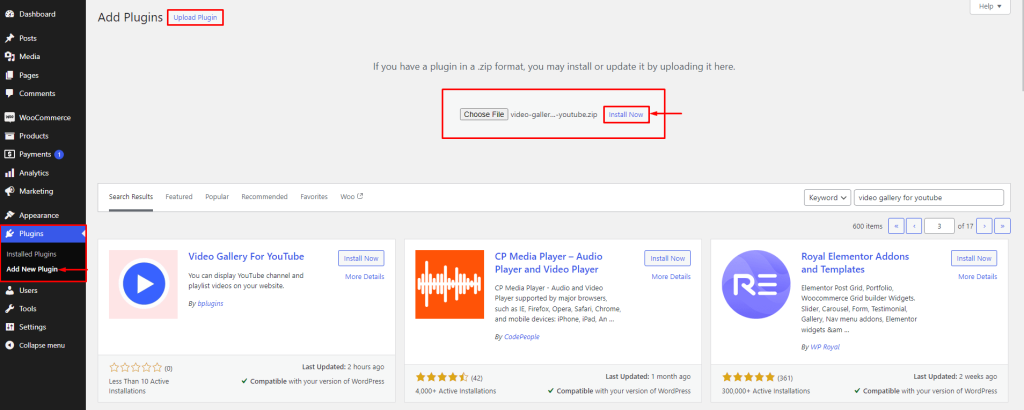Open the Woo external tab
The width and height of the screenshot is (1024, 410).
click(x=351, y=197)
